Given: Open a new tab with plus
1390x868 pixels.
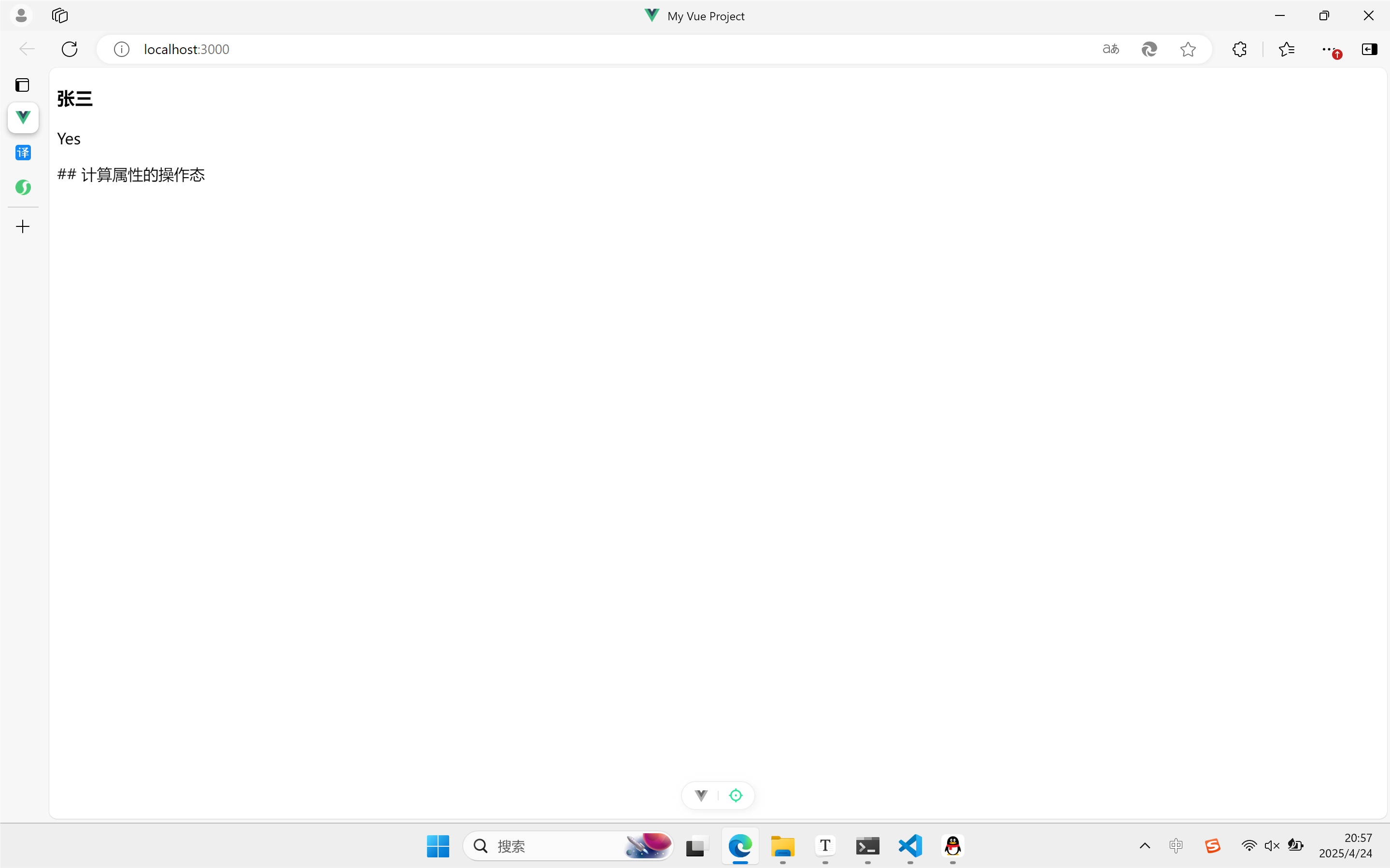Looking at the screenshot, I should point(23,227).
